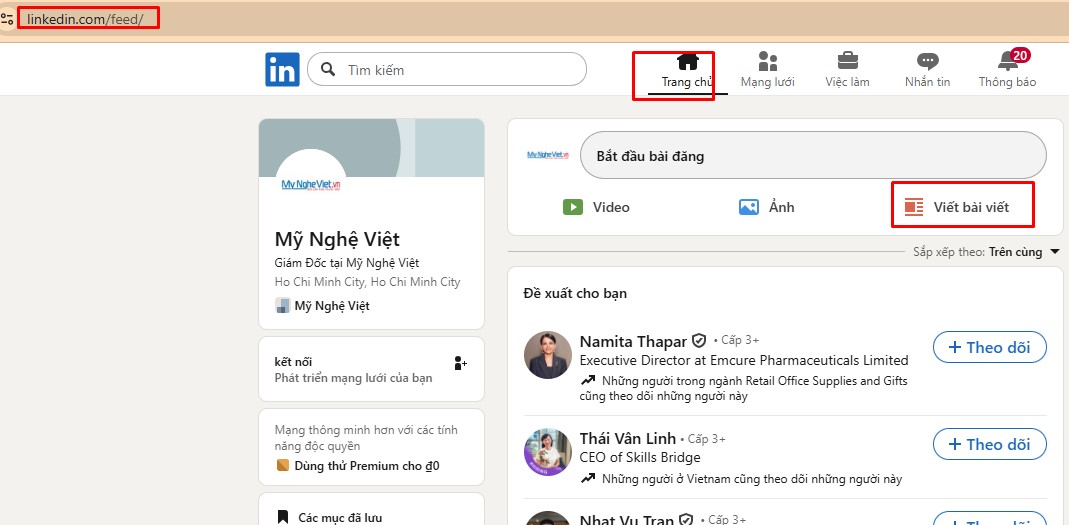Click the Tìm kiếm search field

[447, 70]
